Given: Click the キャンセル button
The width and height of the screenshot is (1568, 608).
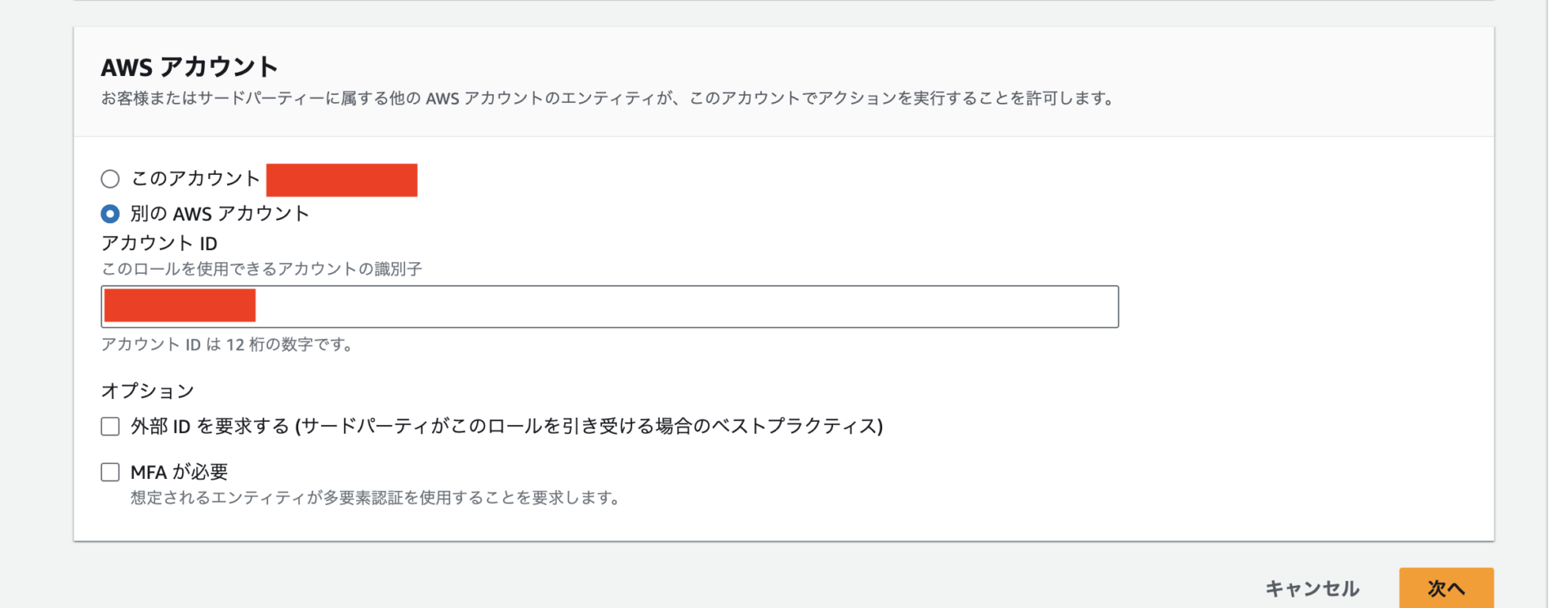Looking at the screenshot, I should [1312, 588].
